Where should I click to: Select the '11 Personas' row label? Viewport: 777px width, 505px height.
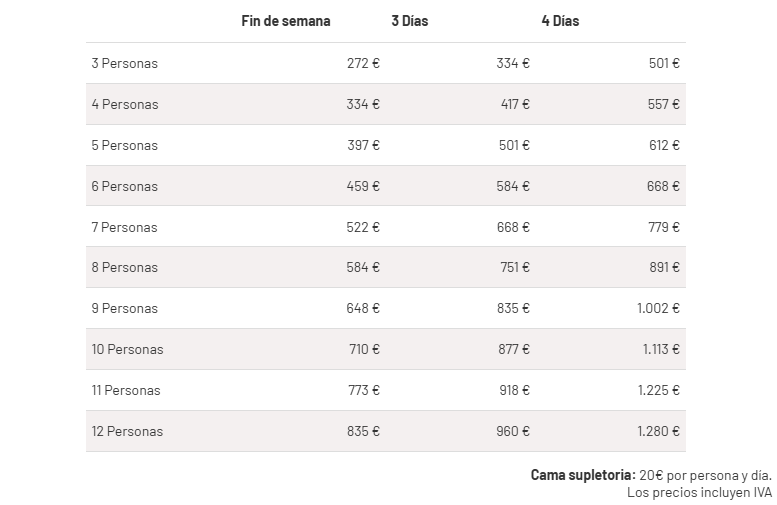click(x=126, y=391)
